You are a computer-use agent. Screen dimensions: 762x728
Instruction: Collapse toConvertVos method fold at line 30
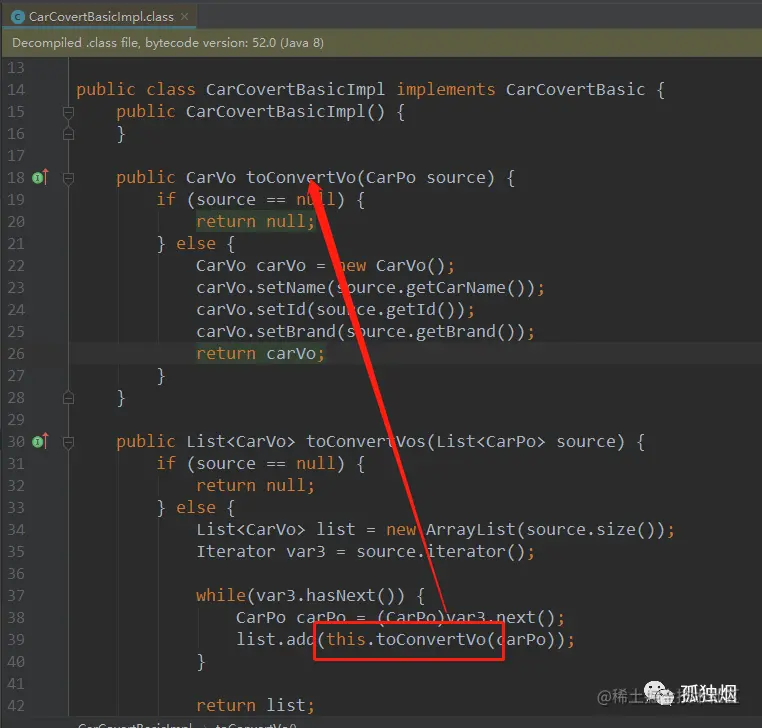(69, 442)
